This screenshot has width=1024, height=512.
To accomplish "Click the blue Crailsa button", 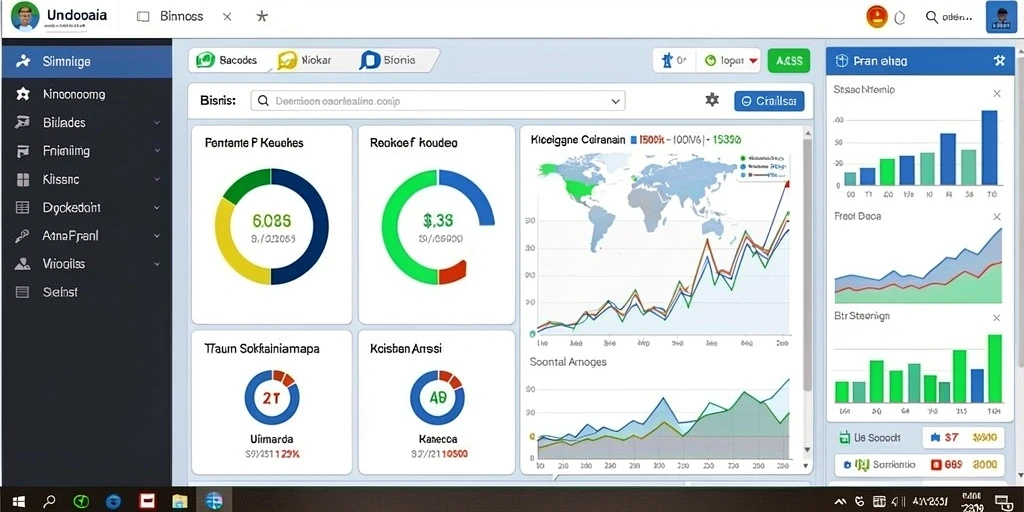I will point(769,101).
